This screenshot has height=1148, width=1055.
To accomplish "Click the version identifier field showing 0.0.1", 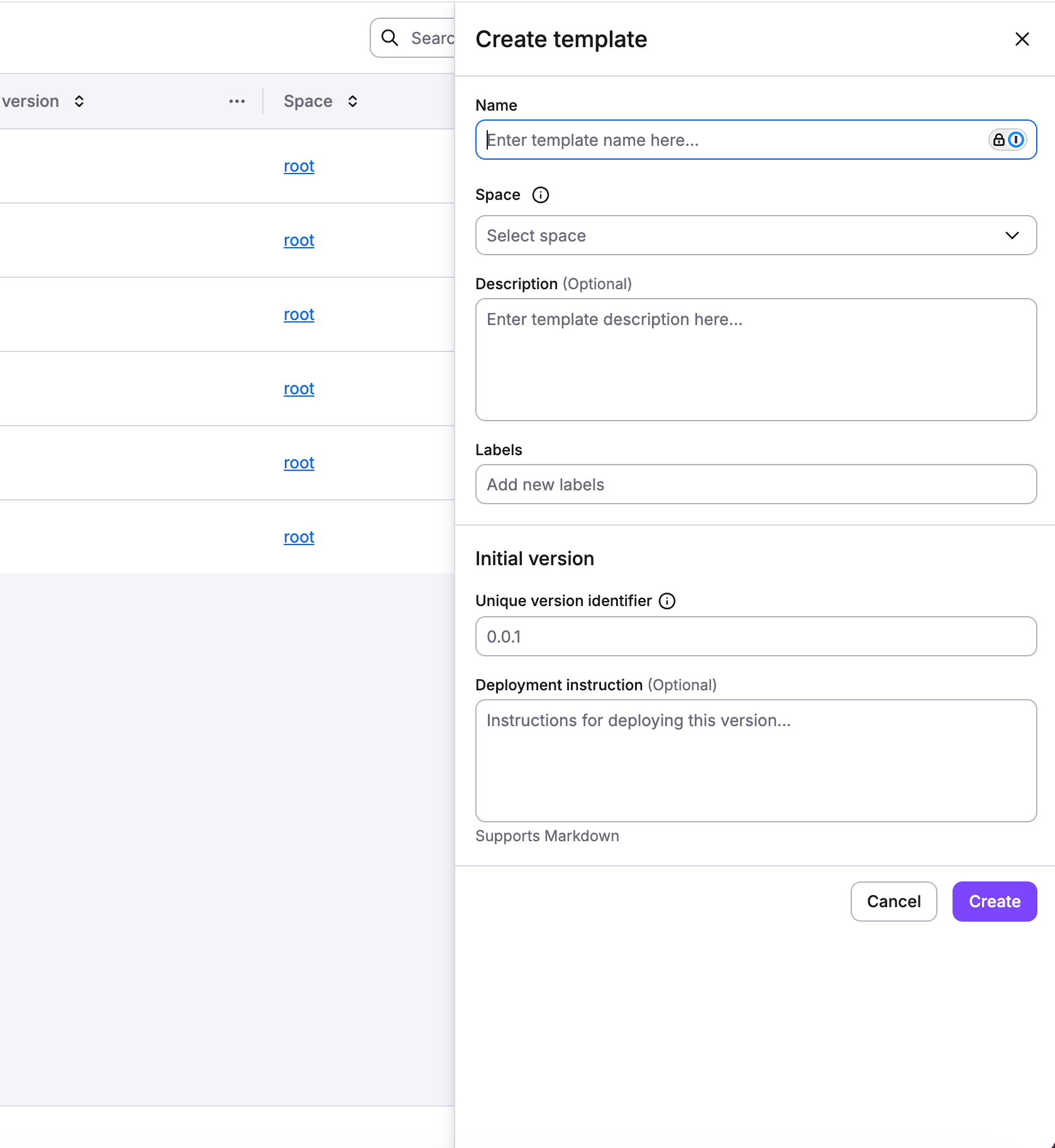I will [756, 636].
